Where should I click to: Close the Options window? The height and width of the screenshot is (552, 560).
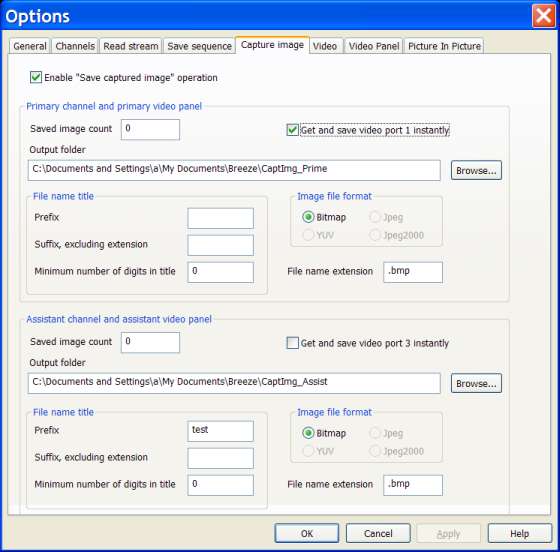point(543,16)
